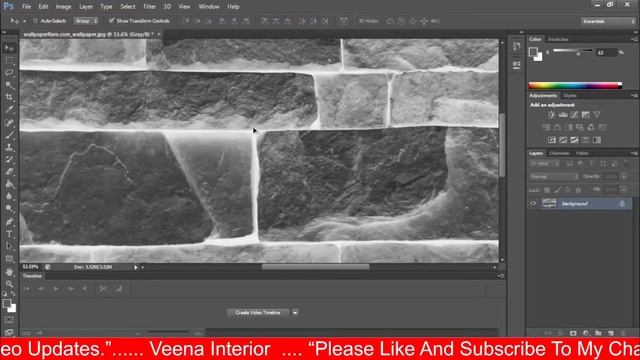Viewport: 640px width, 360px height.
Task: Select the Healing Brush tool
Action: [9, 122]
